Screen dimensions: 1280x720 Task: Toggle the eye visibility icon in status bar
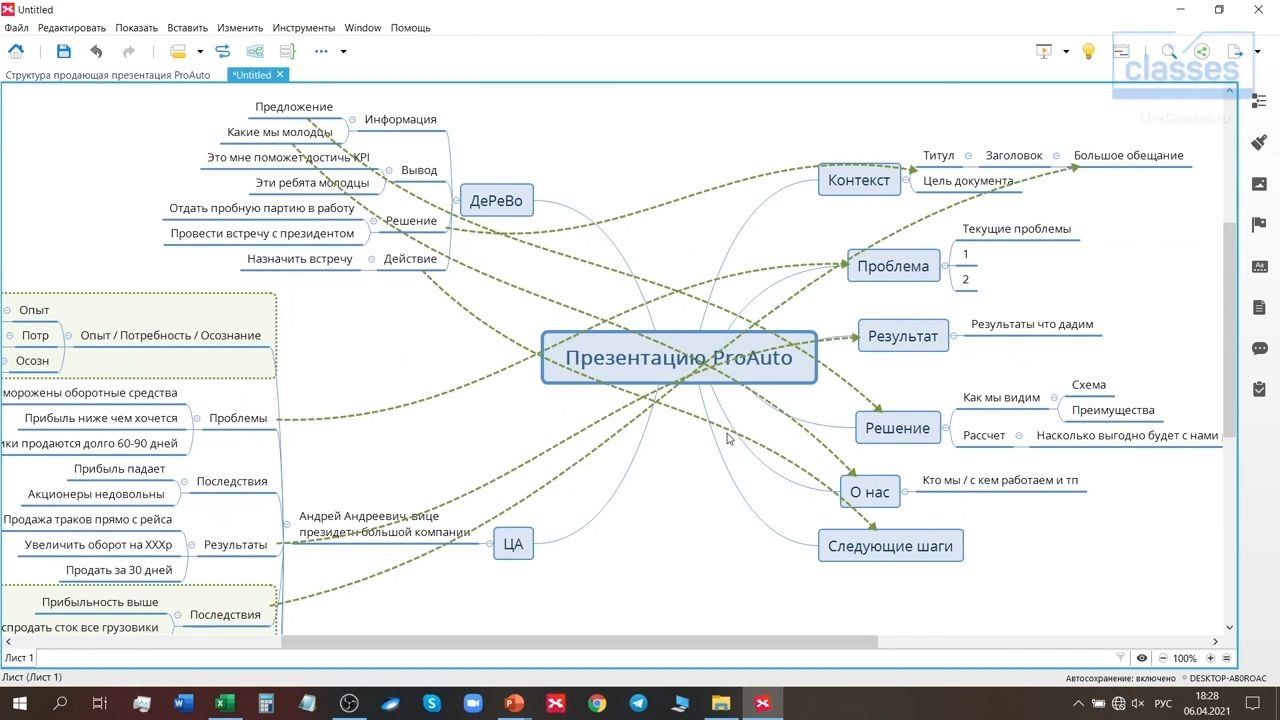(1142, 658)
